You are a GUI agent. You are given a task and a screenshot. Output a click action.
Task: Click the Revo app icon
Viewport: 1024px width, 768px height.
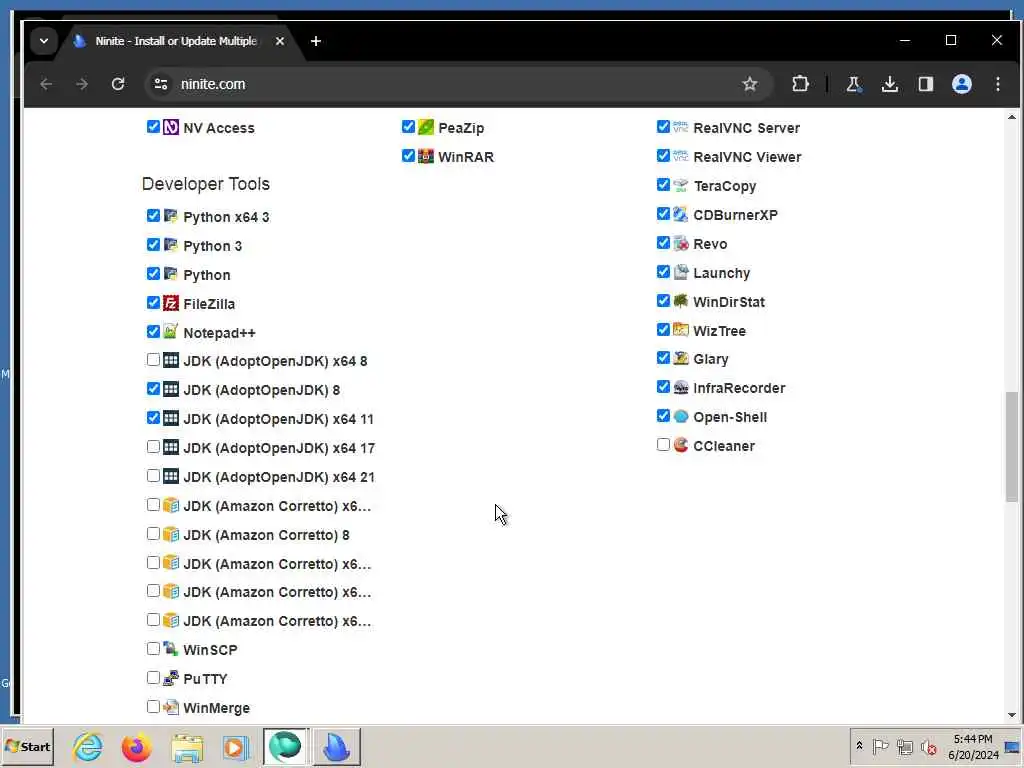point(680,243)
